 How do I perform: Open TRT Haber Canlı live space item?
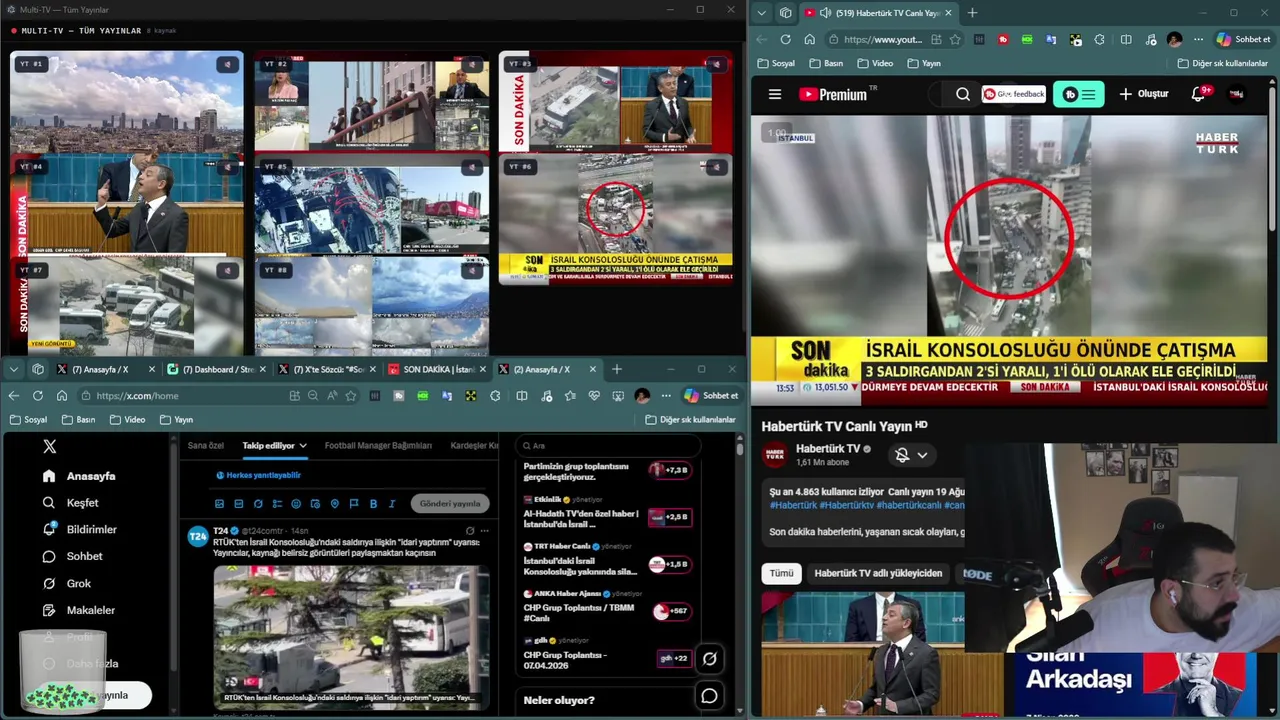coord(606,559)
